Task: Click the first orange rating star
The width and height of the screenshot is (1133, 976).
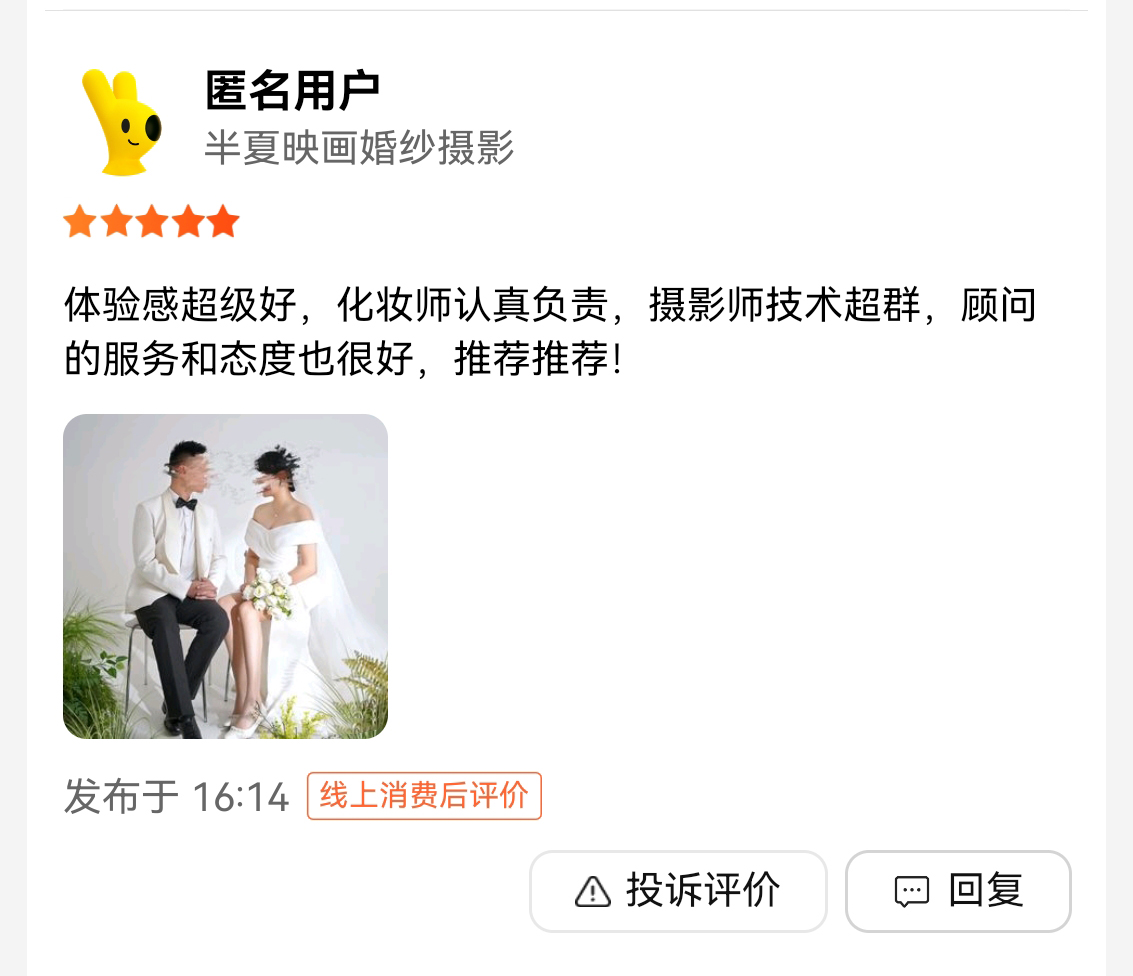Action: pos(80,221)
